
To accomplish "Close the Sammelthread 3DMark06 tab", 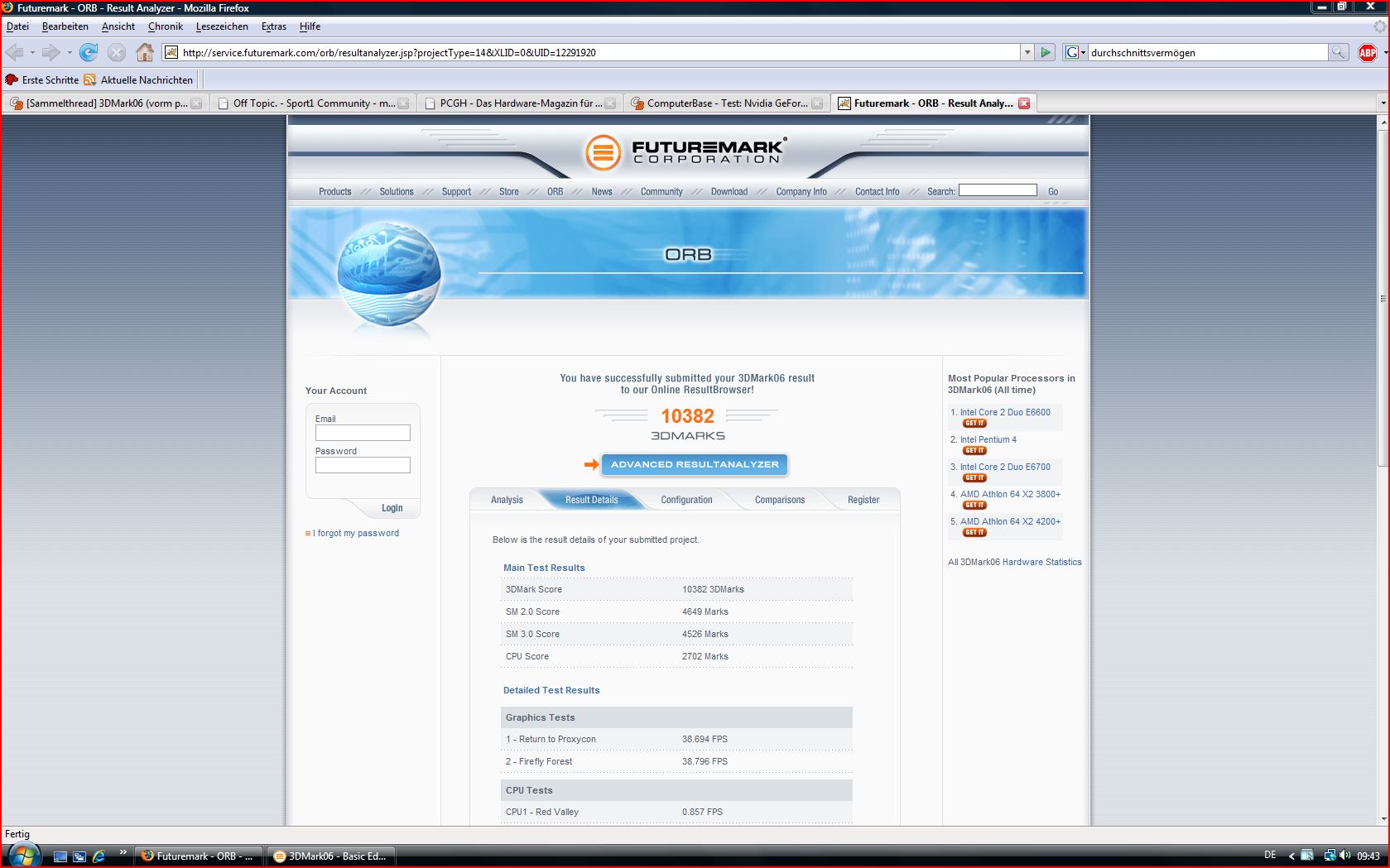I will coord(196,103).
